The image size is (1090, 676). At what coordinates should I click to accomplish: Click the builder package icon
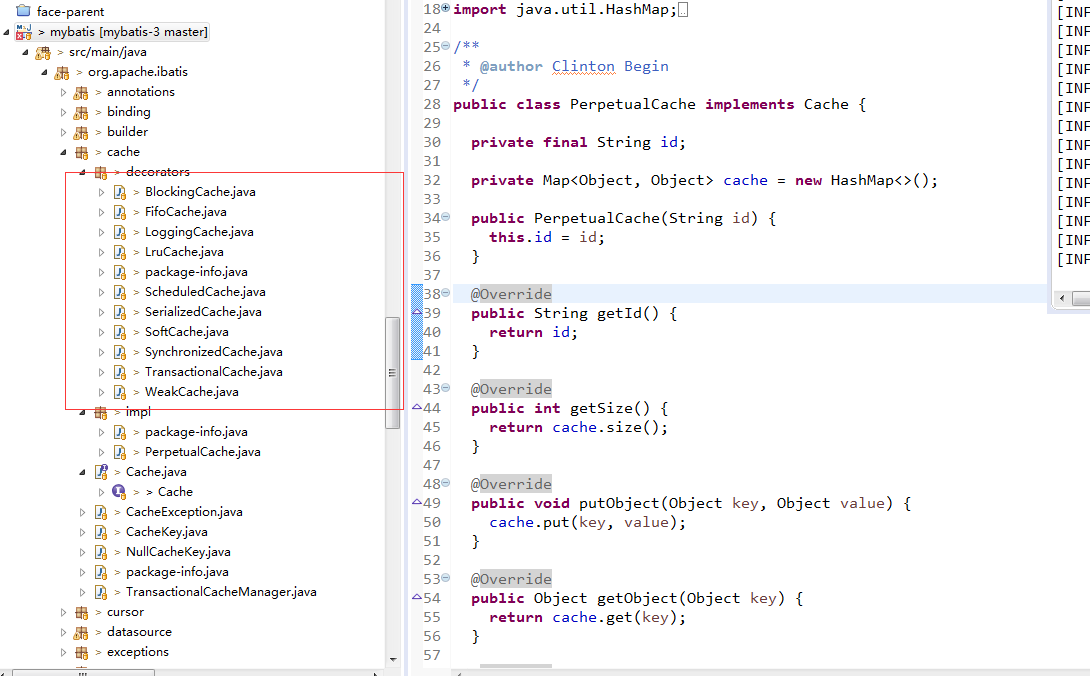point(81,132)
